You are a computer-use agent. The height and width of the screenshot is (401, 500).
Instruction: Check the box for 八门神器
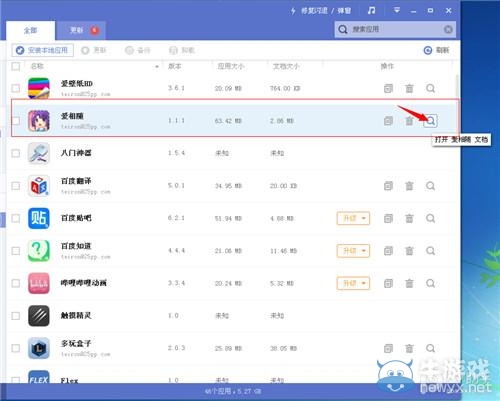click(16, 153)
